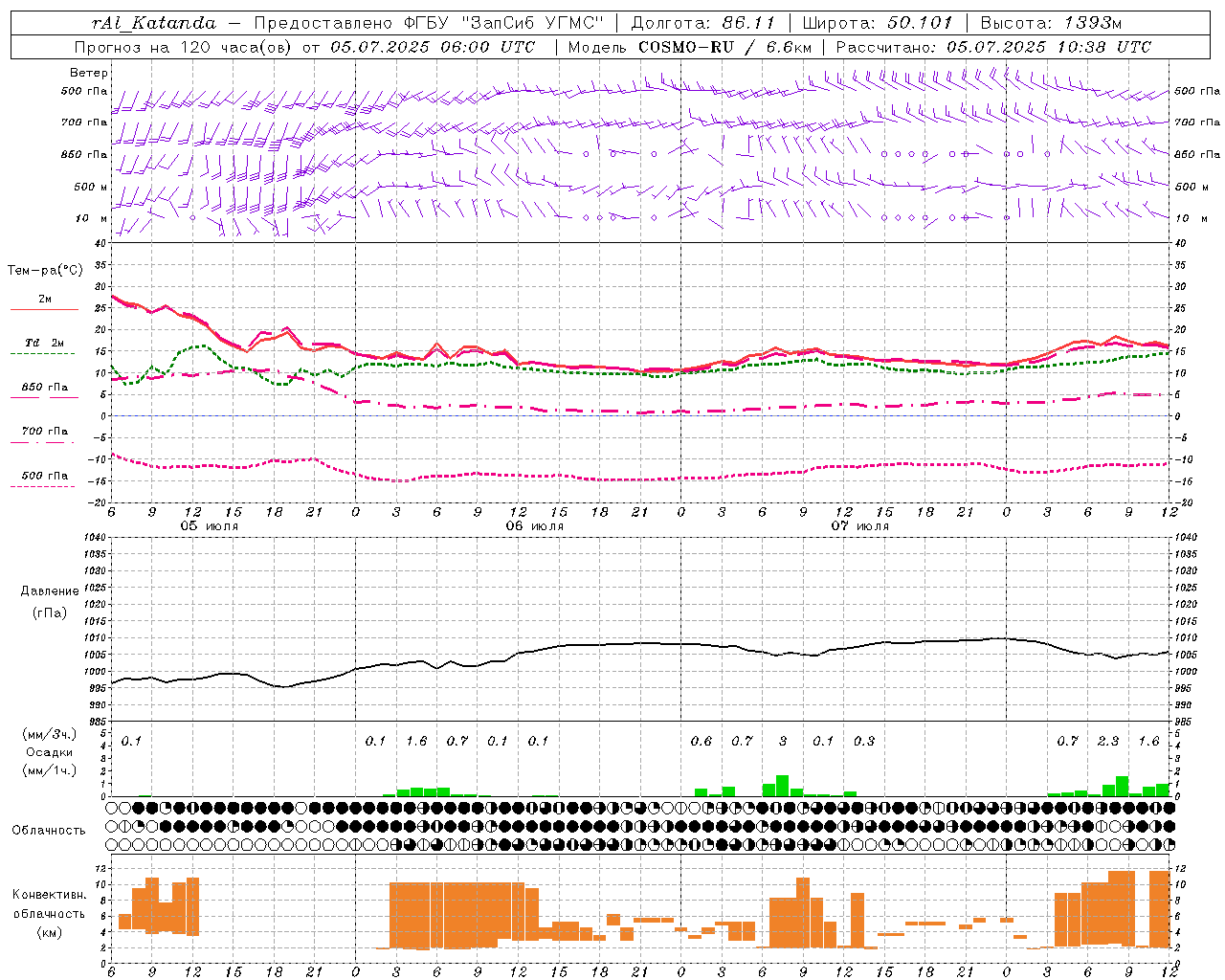Image resolution: width=1225 pixels, height=980 pixels.
Task: Click the 2.3 precipitation value
Action: point(1108,741)
